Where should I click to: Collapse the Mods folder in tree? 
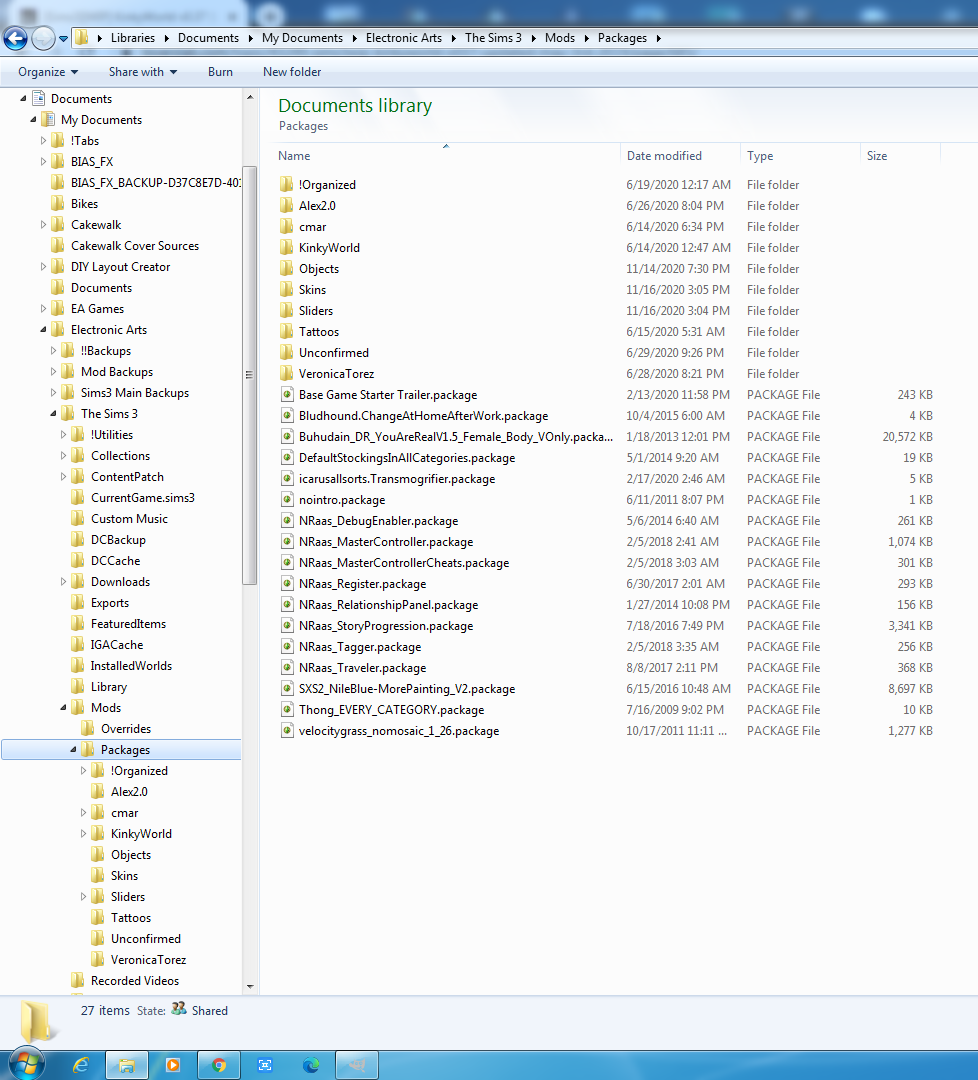63,708
